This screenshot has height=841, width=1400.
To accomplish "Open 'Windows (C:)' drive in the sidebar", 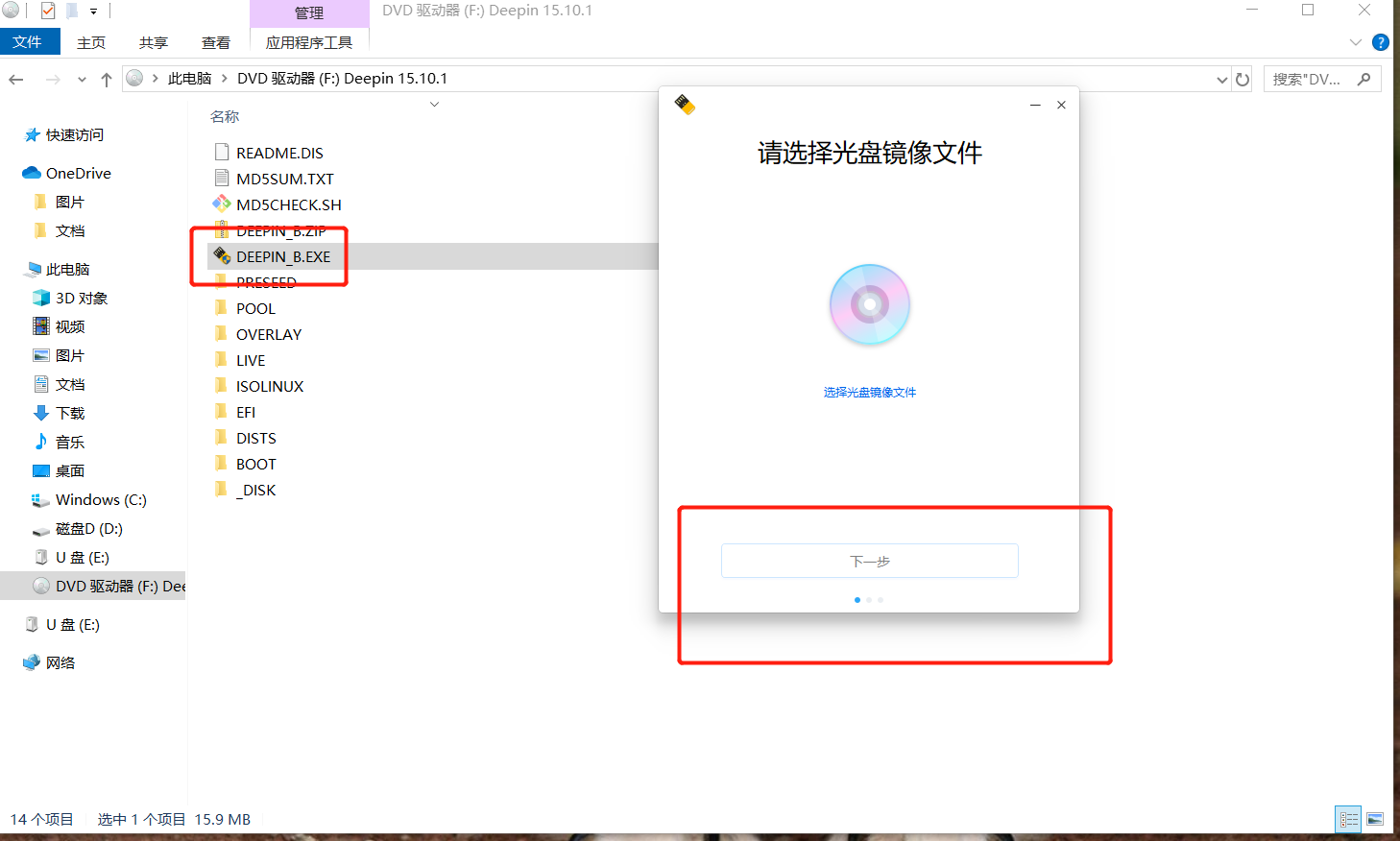I will pyautogui.click(x=101, y=499).
